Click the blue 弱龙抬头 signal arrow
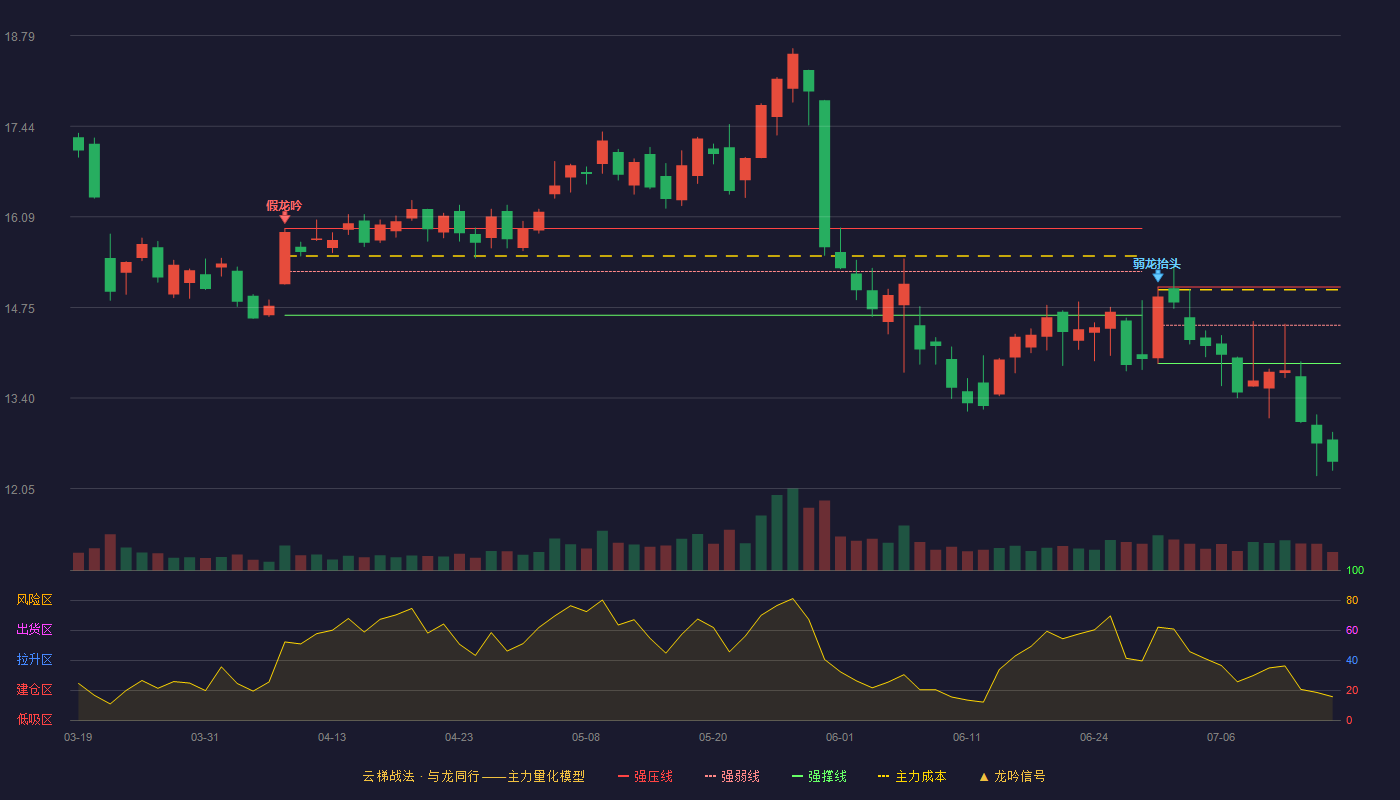 (x=1158, y=276)
